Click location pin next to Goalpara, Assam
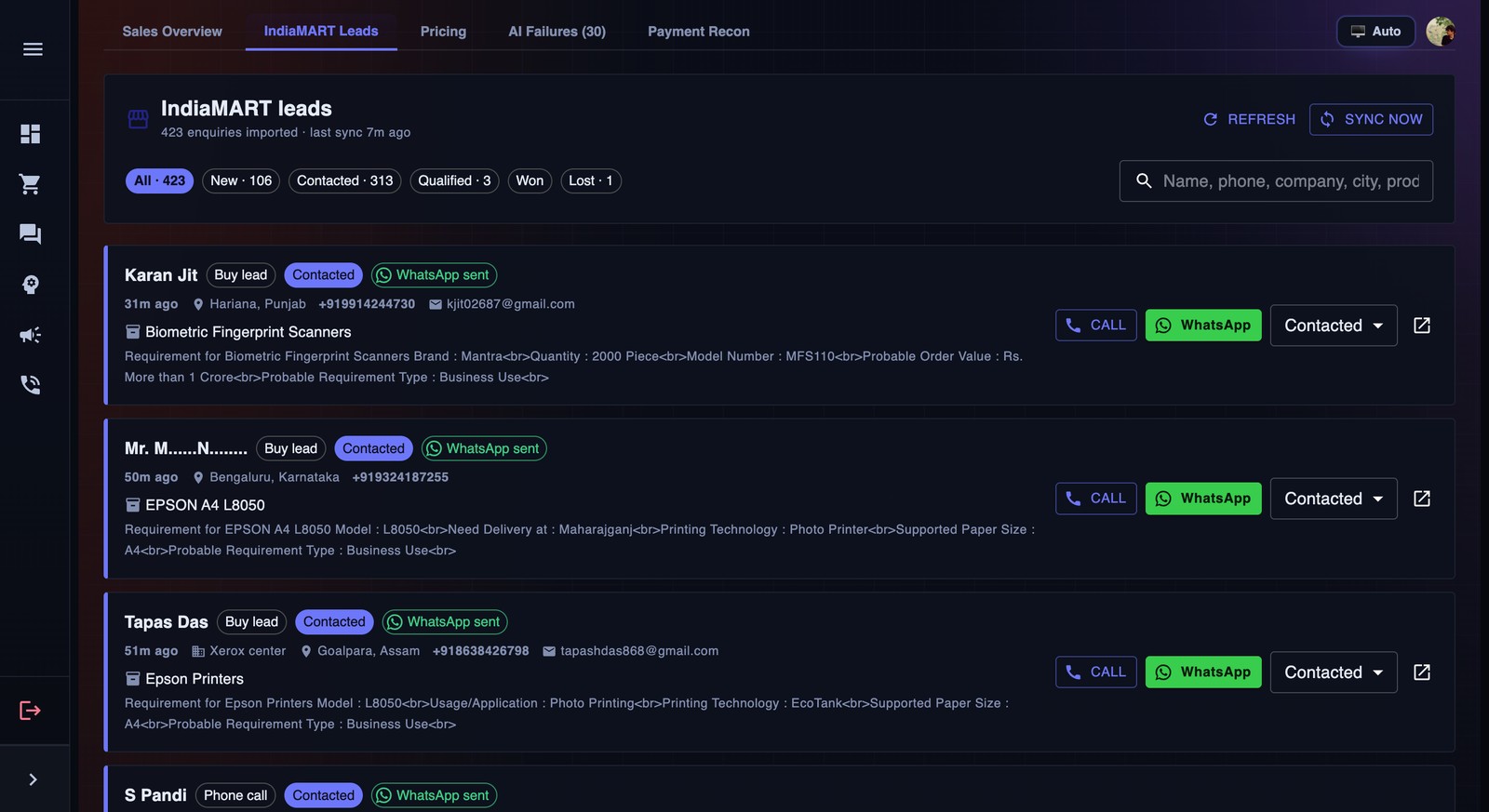The image size is (1489, 812). (x=306, y=651)
